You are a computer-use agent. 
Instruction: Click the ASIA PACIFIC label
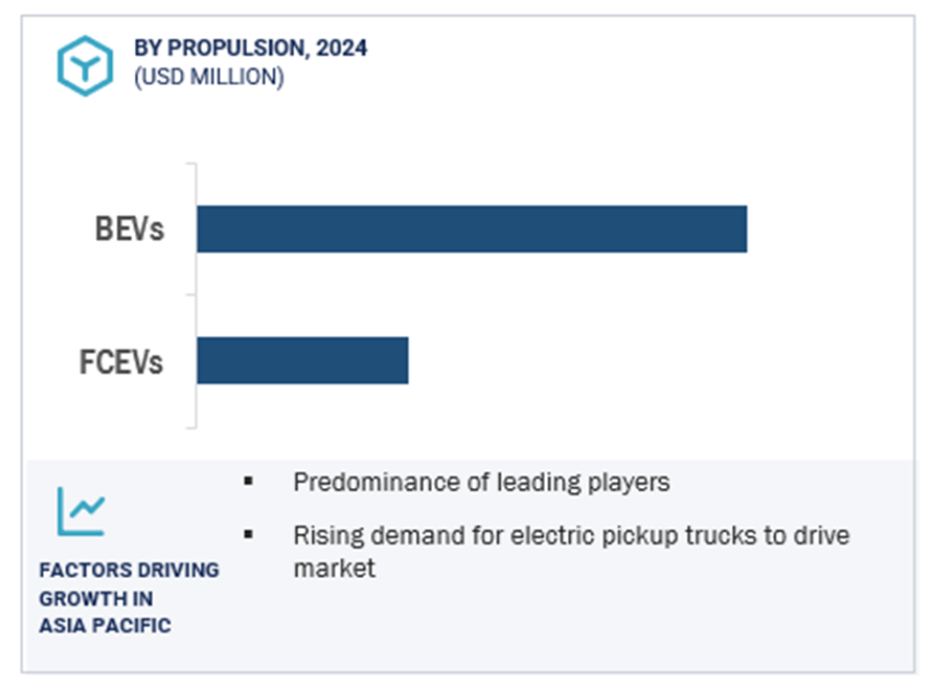[105, 626]
